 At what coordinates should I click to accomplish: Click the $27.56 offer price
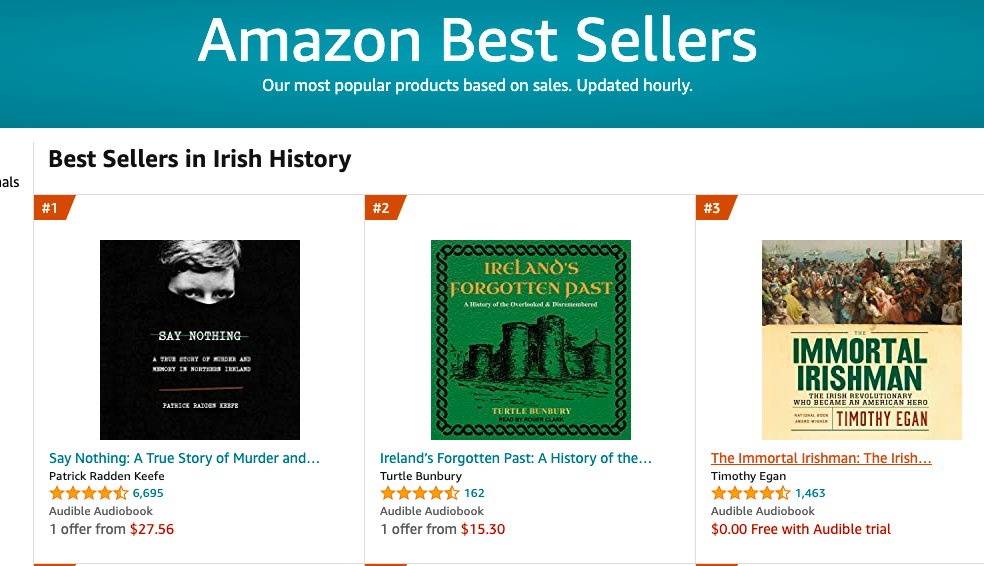152,529
